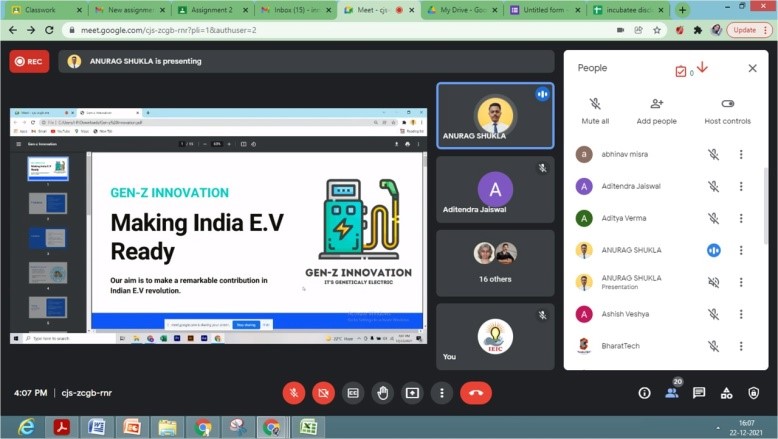Open the chat messages icon
The height and width of the screenshot is (439, 778).
pyautogui.click(x=699, y=393)
